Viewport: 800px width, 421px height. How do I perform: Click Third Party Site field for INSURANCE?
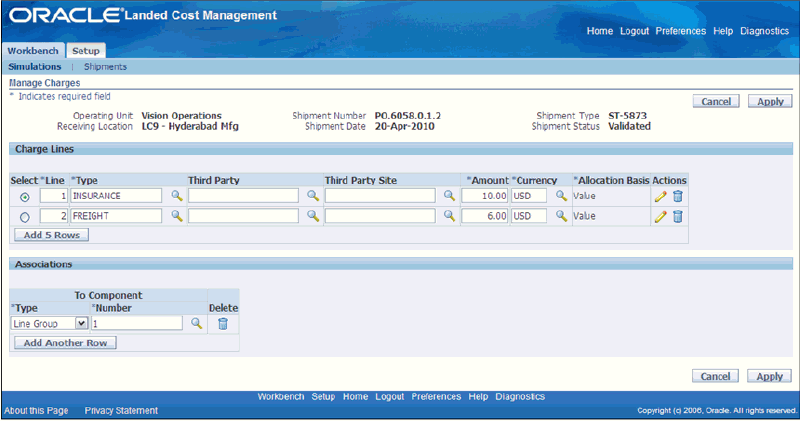coord(380,195)
